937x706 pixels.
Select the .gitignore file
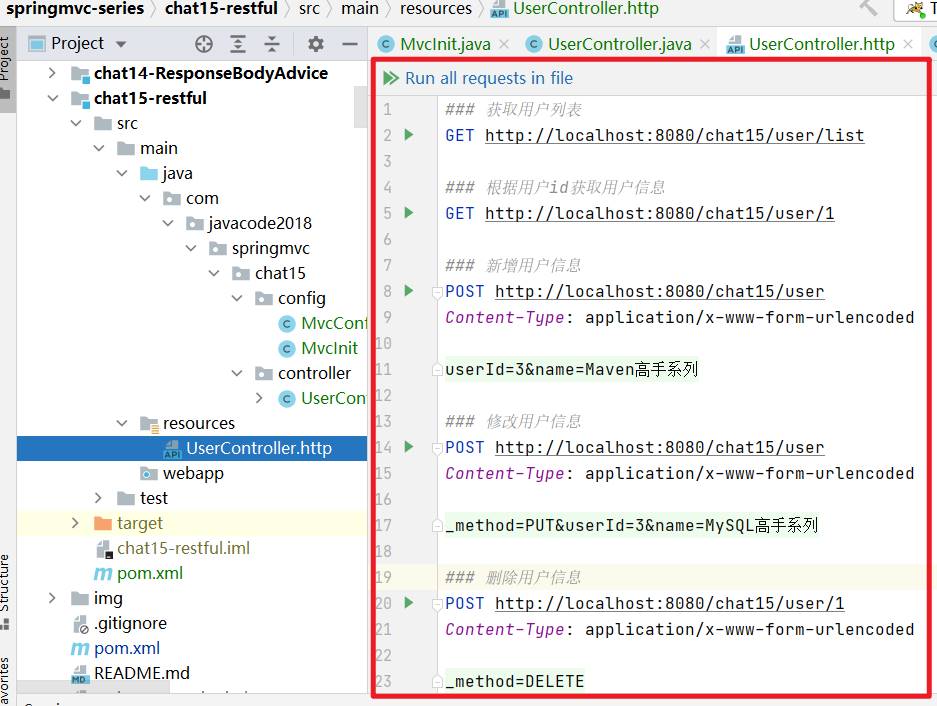120,624
